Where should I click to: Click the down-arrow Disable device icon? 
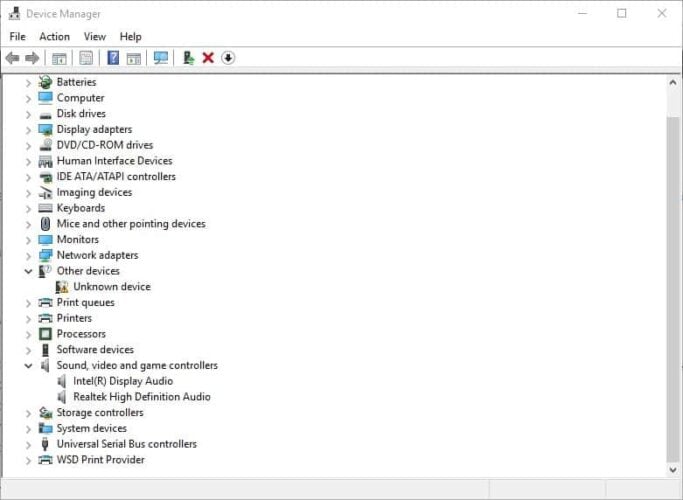click(228, 58)
